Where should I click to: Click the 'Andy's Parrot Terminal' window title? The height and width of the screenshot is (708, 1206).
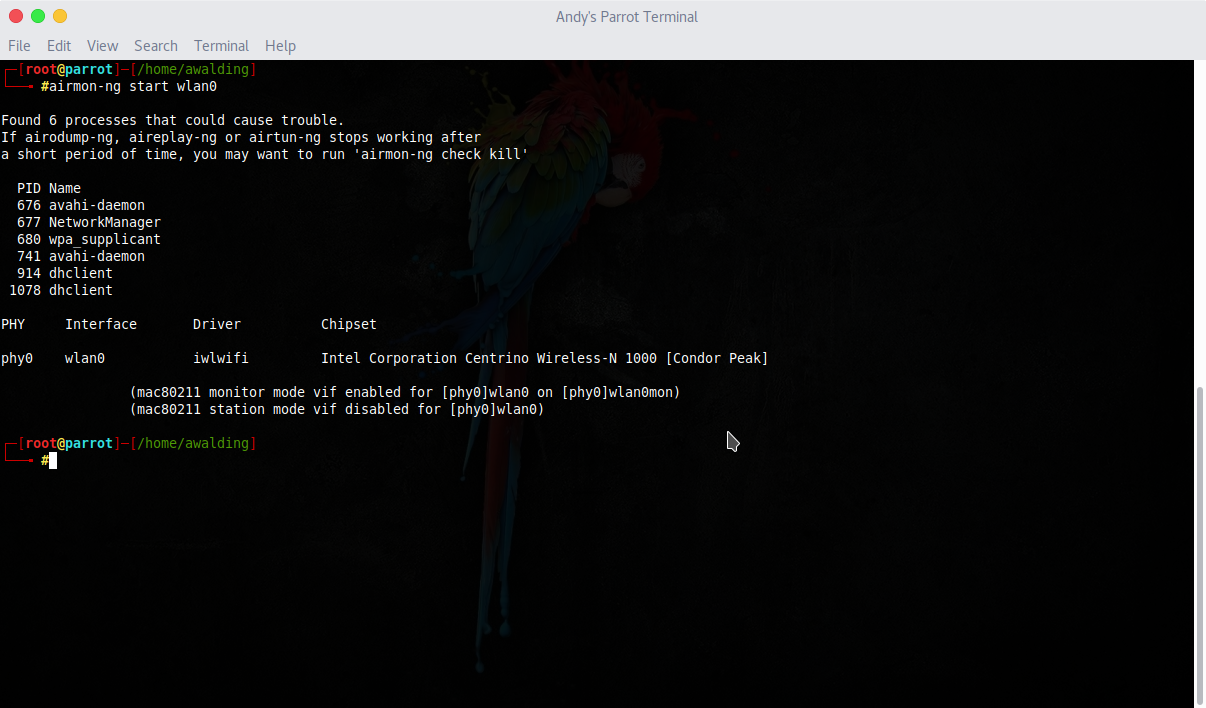(627, 17)
